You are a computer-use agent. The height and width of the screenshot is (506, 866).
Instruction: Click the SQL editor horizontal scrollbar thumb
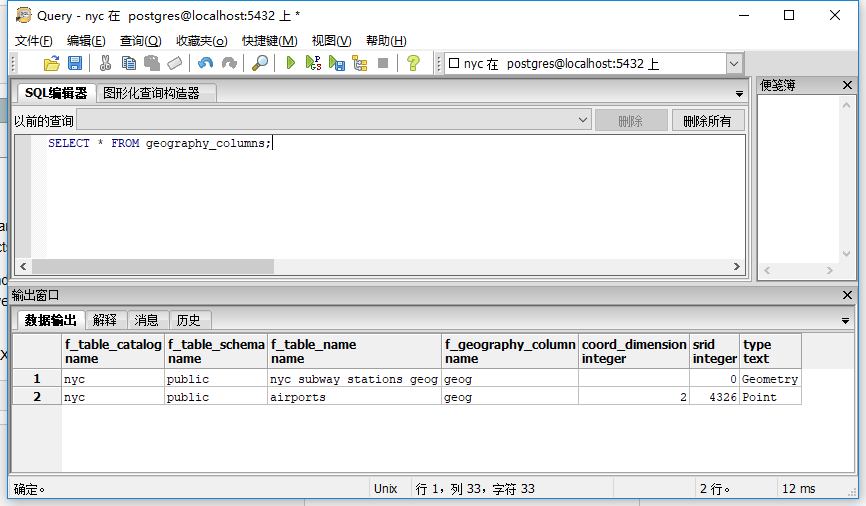pos(153,266)
